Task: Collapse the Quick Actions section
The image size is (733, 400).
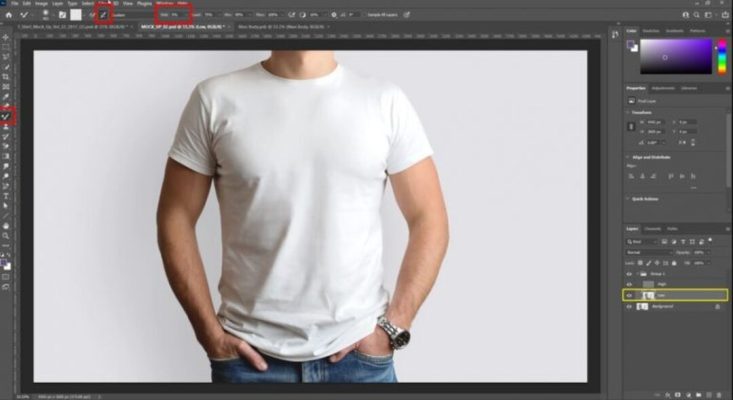Action: tap(628, 199)
